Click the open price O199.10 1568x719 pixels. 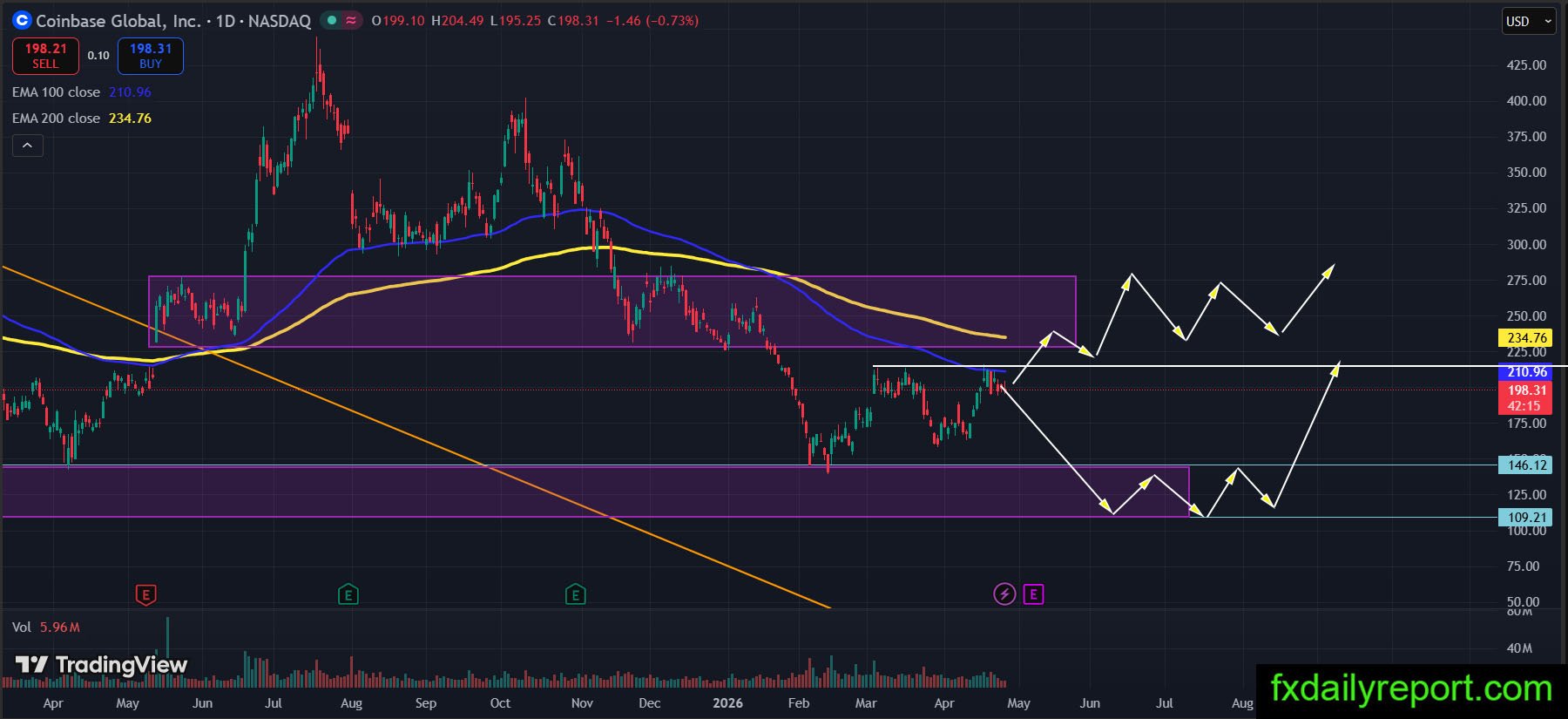coord(398,21)
